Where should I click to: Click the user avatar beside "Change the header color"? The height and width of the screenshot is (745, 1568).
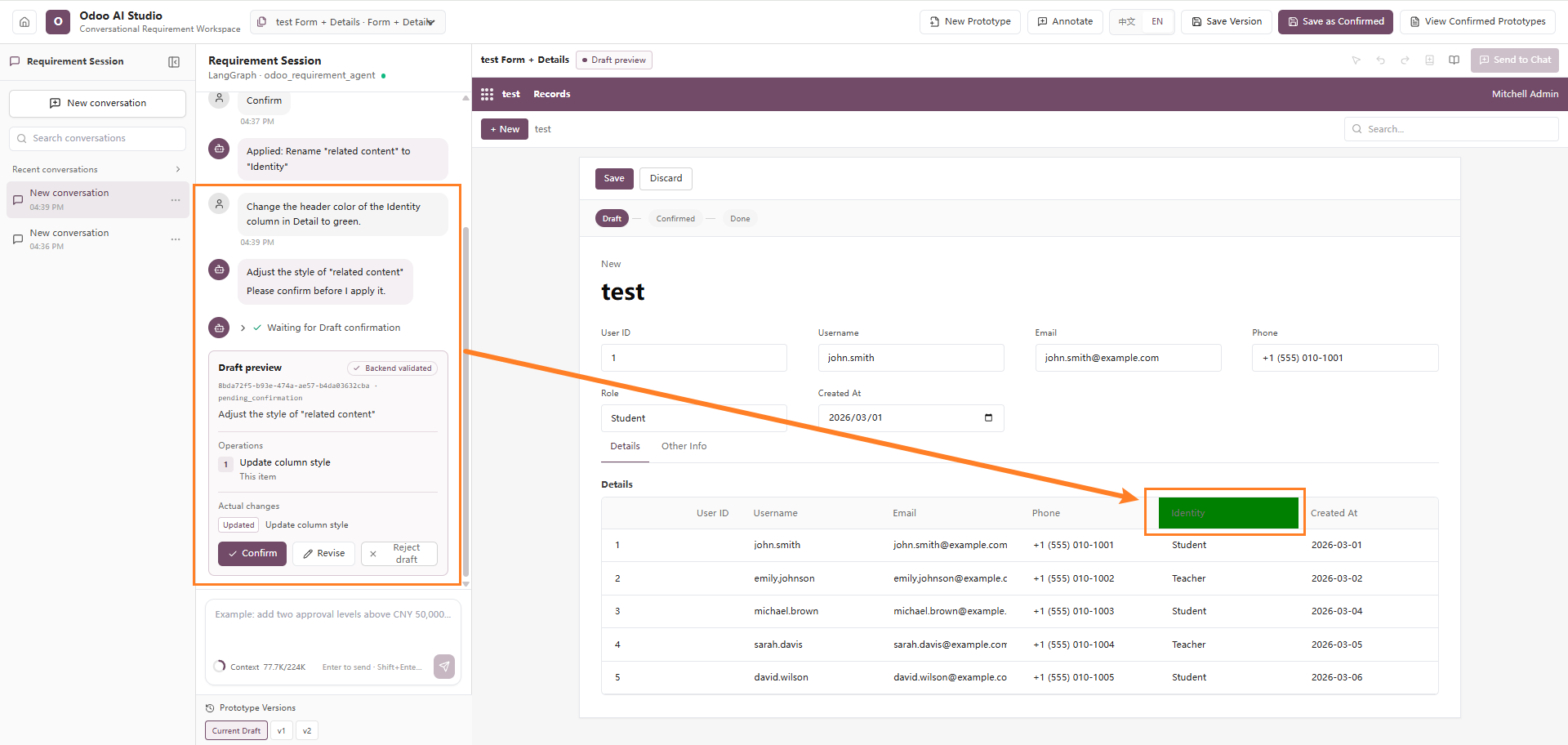[x=219, y=204]
